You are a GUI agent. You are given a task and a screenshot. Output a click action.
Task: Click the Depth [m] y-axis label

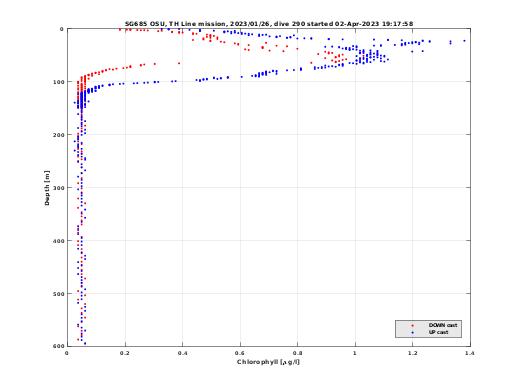point(47,188)
